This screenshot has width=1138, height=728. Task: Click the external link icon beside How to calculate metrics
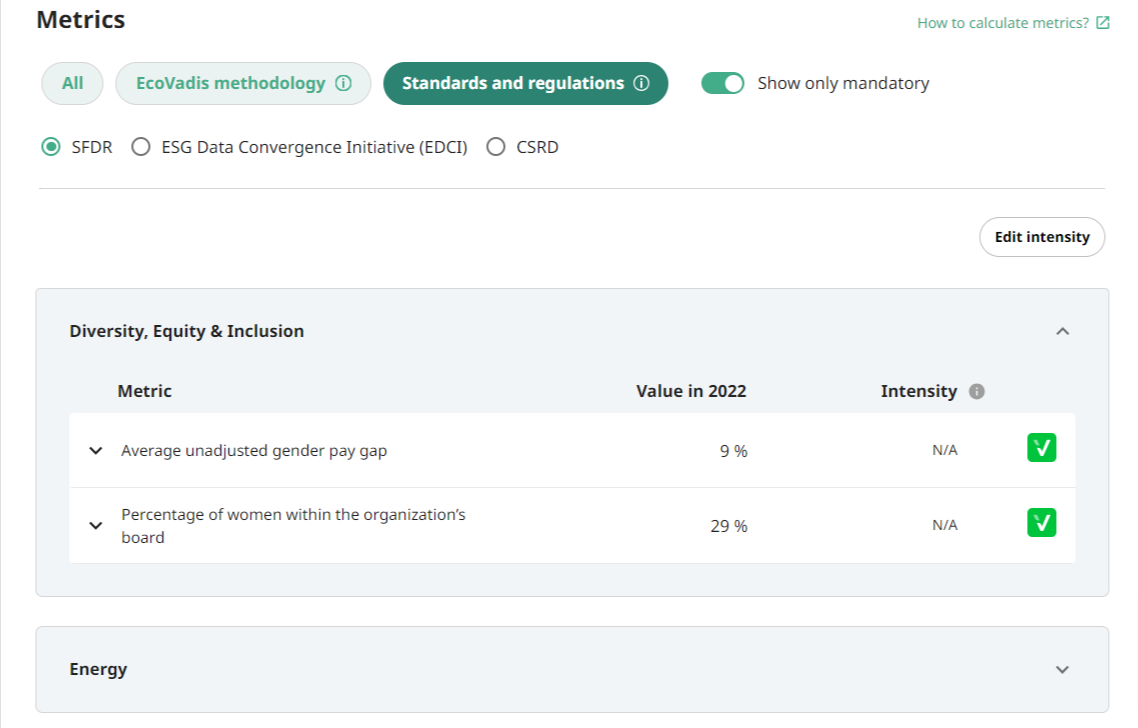pos(1102,23)
